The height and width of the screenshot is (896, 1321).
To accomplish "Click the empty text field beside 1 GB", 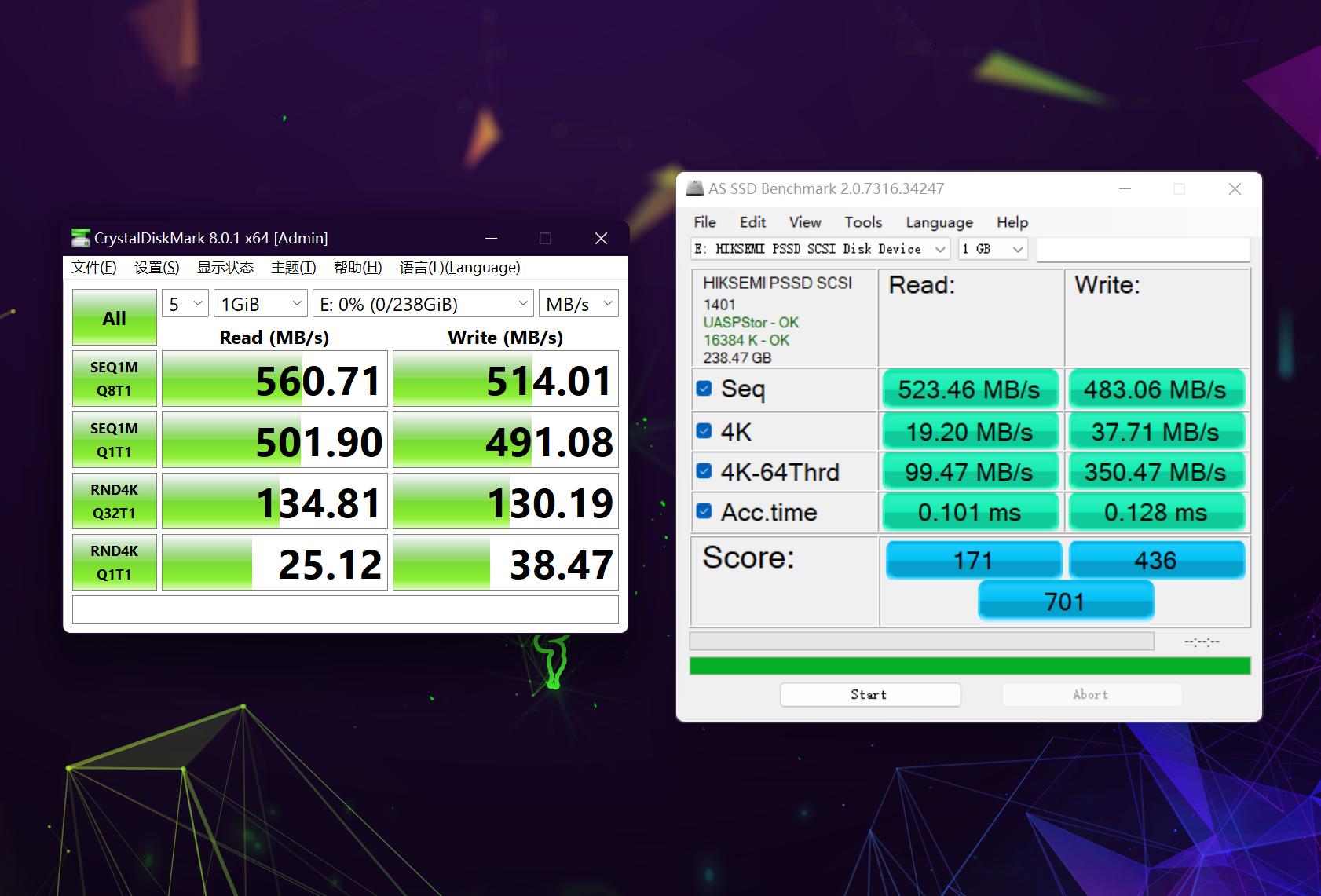I will coord(1143,249).
